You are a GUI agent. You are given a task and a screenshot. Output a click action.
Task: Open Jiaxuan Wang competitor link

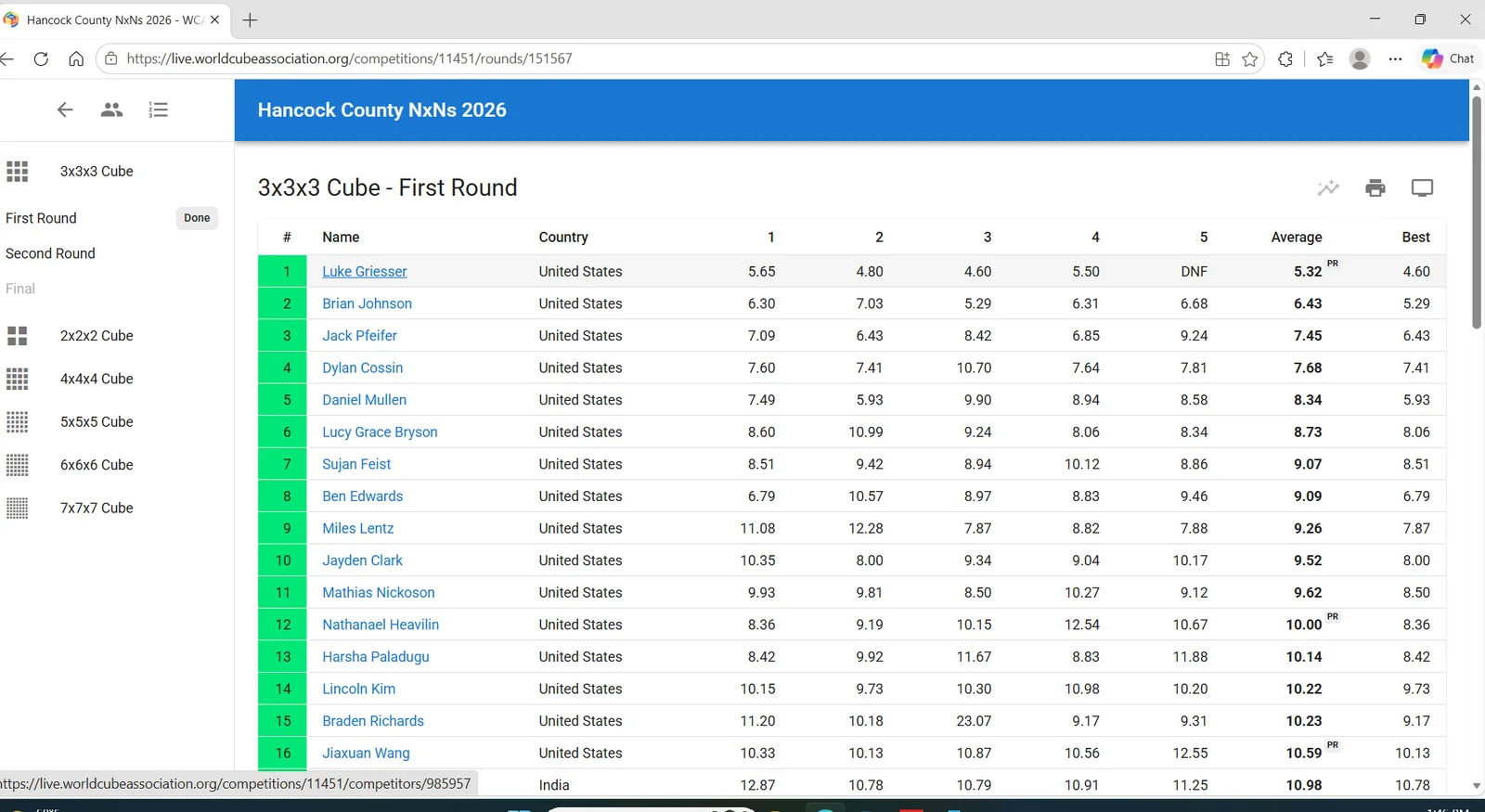pos(366,753)
